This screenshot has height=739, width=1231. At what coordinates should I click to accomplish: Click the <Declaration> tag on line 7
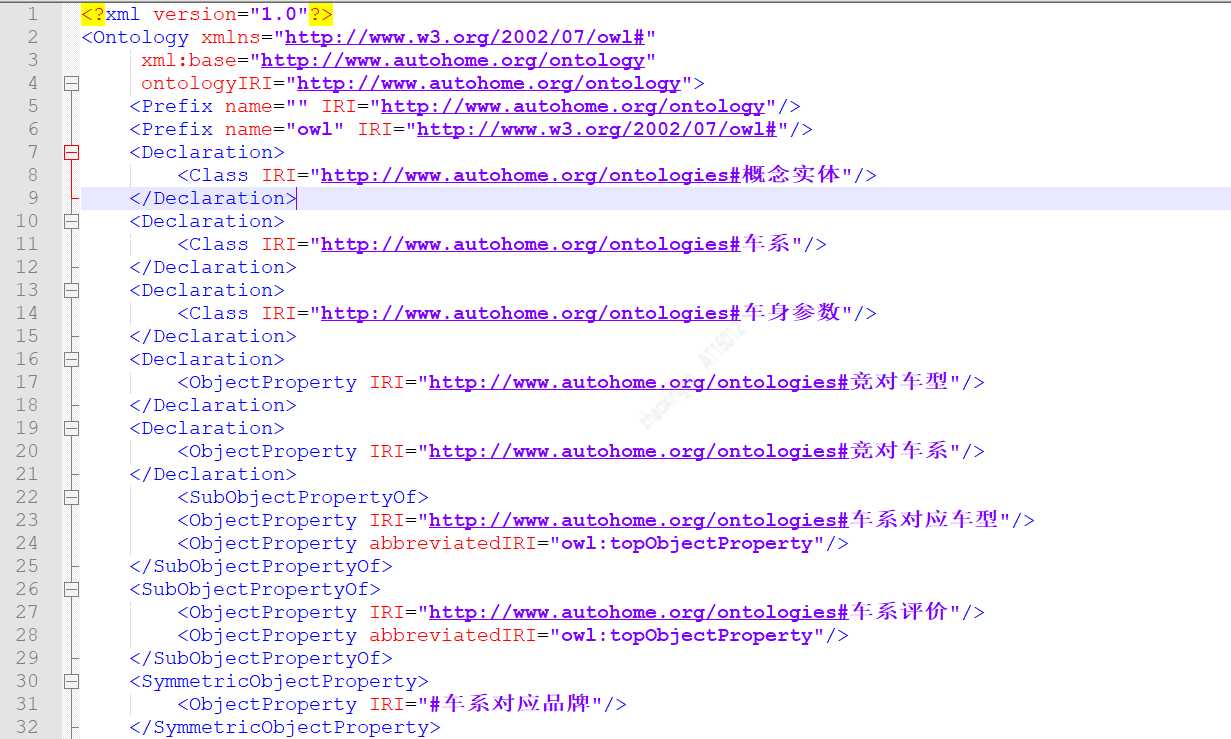(207, 153)
